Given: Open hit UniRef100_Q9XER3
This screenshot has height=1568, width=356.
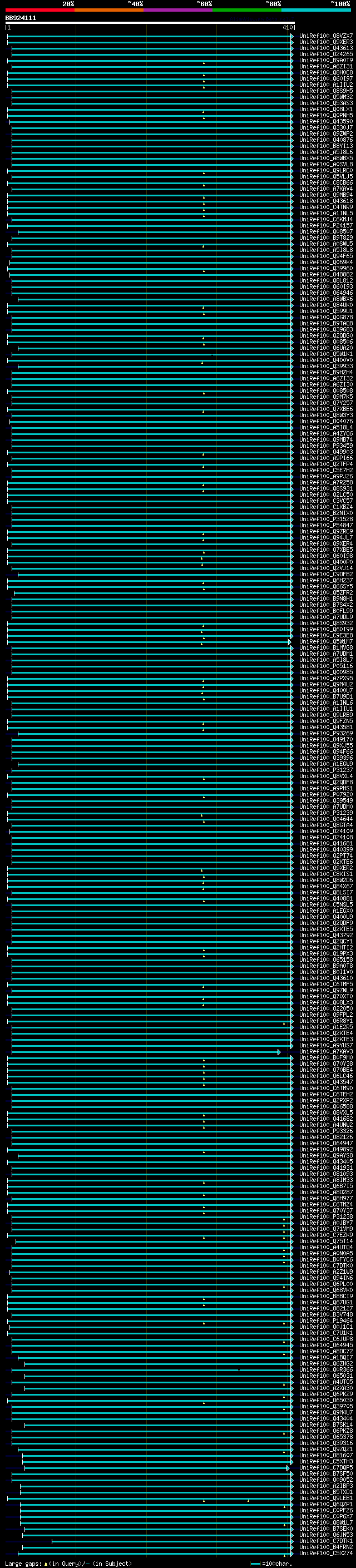Looking at the screenshot, I should point(326,42).
